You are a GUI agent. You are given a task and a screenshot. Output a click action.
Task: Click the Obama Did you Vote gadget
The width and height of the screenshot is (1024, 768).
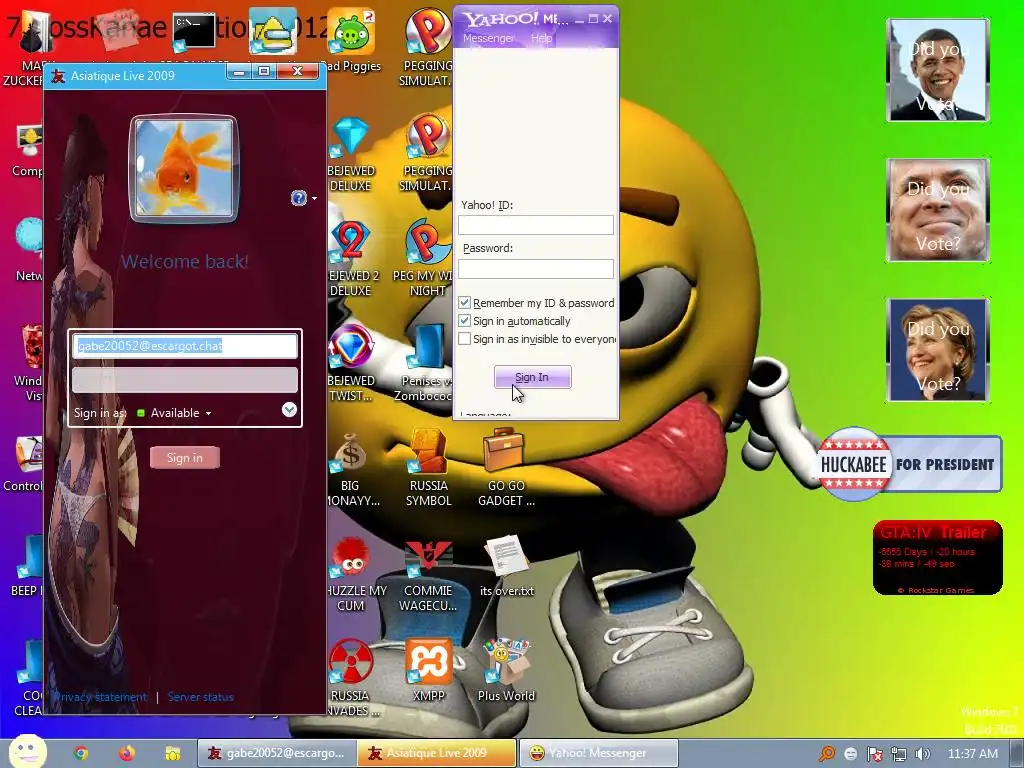click(938, 70)
